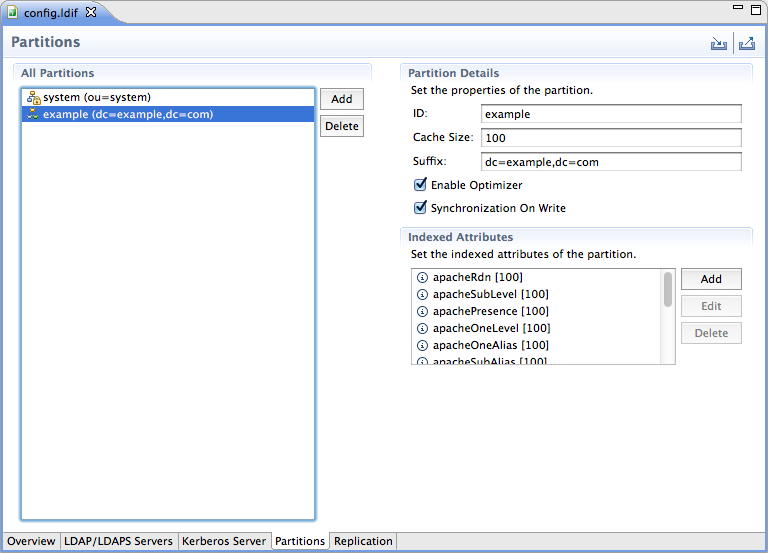Click into the Cache Size field

click(x=611, y=138)
